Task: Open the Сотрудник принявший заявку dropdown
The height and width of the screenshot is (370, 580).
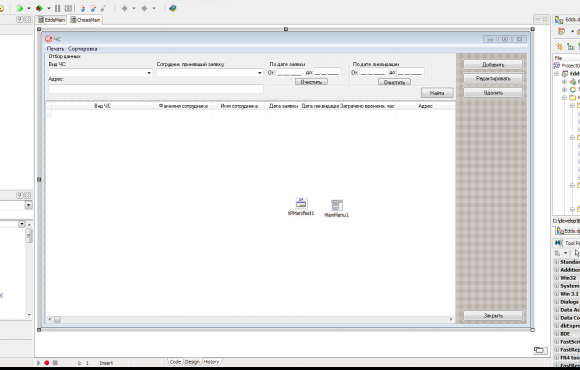Action: pyautogui.click(x=259, y=73)
